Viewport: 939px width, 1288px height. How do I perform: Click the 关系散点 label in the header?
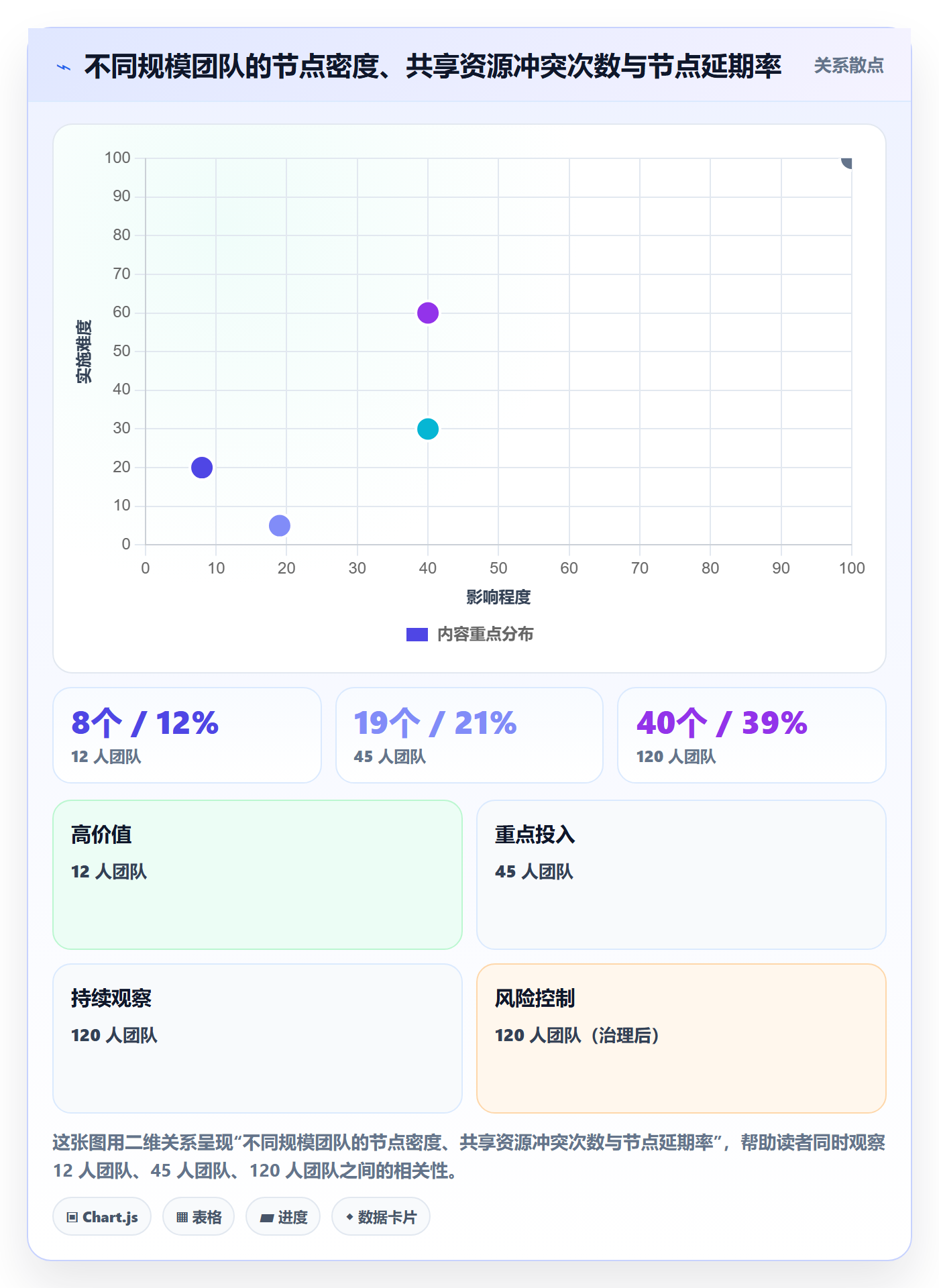click(848, 66)
